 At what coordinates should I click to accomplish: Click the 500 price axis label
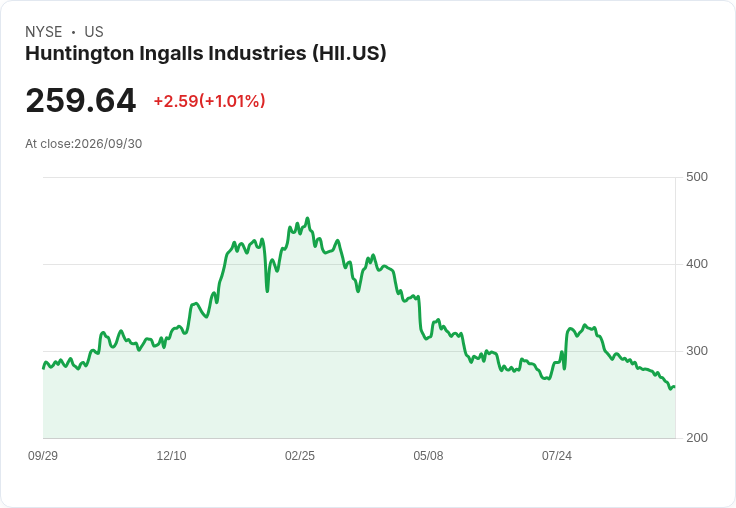[697, 177]
